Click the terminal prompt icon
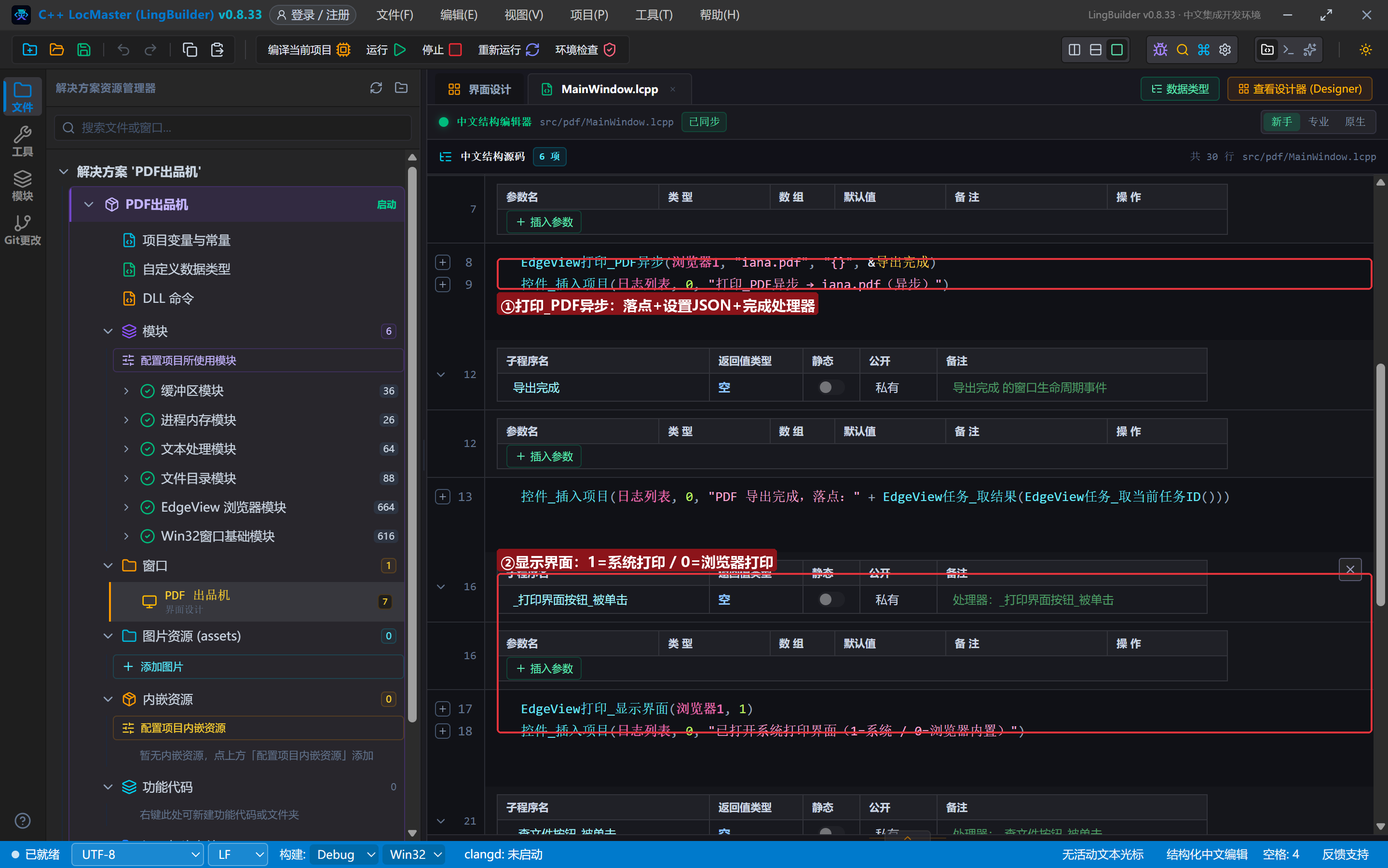This screenshot has height=868, width=1388. pyautogui.click(x=1288, y=50)
